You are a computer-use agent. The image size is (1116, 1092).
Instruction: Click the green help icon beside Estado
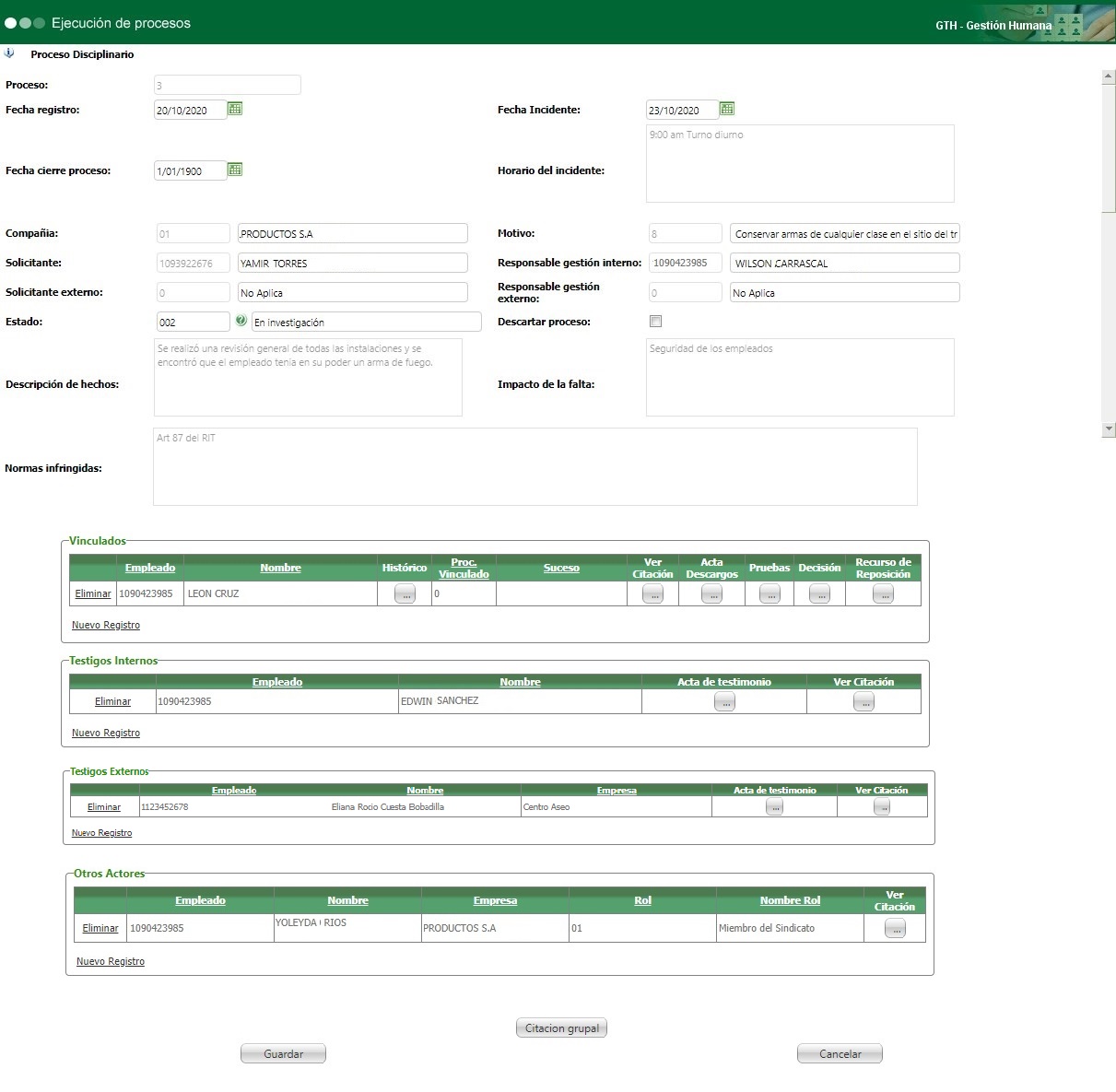click(241, 321)
